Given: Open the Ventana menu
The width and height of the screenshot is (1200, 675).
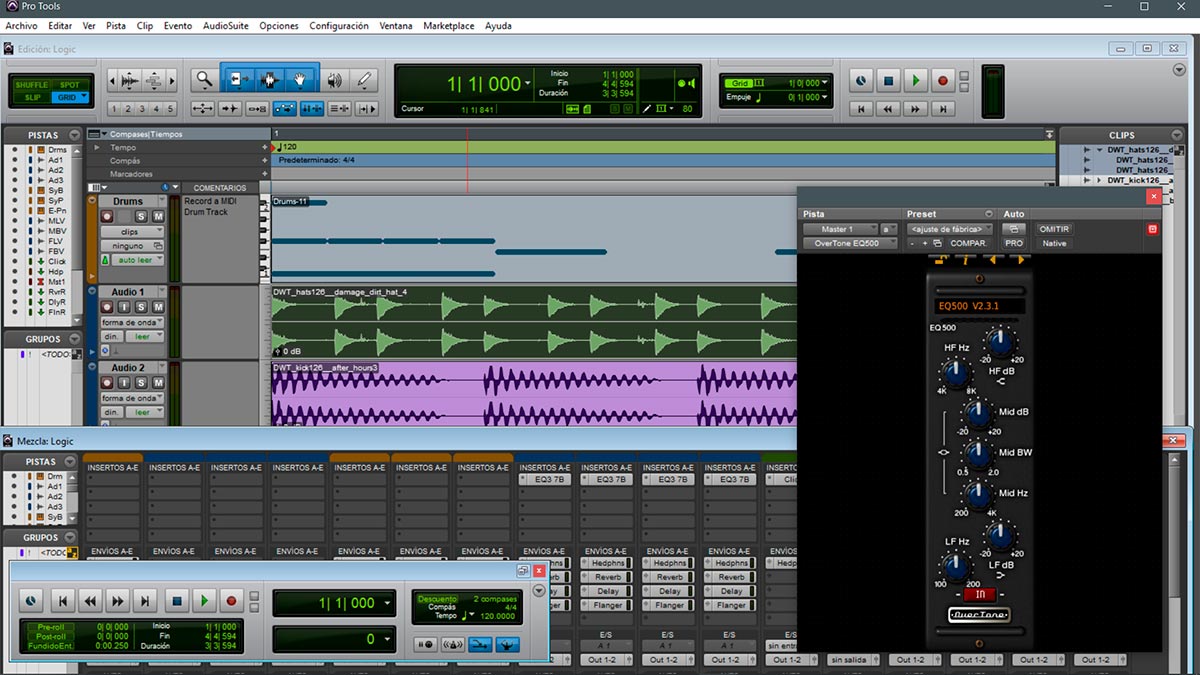Looking at the screenshot, I should (x=396, y=26).
